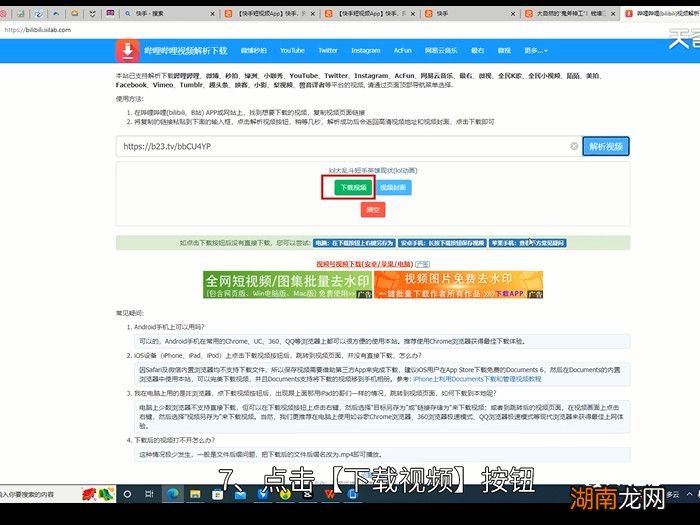Open Microsoft Edge from the taskbar

point(172,494)
